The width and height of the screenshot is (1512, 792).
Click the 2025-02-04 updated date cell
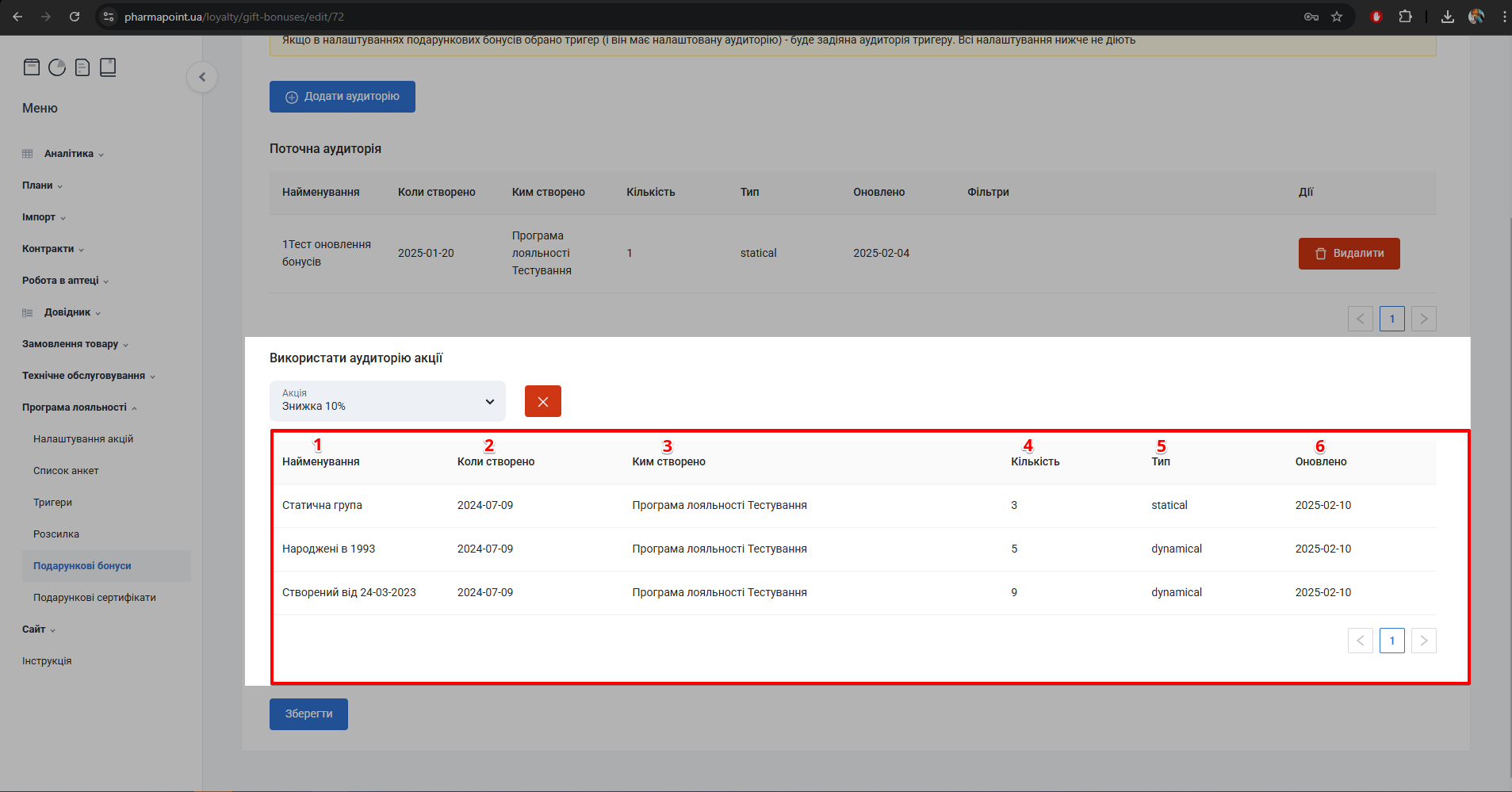pyautogui.click(x=881, y=253)
